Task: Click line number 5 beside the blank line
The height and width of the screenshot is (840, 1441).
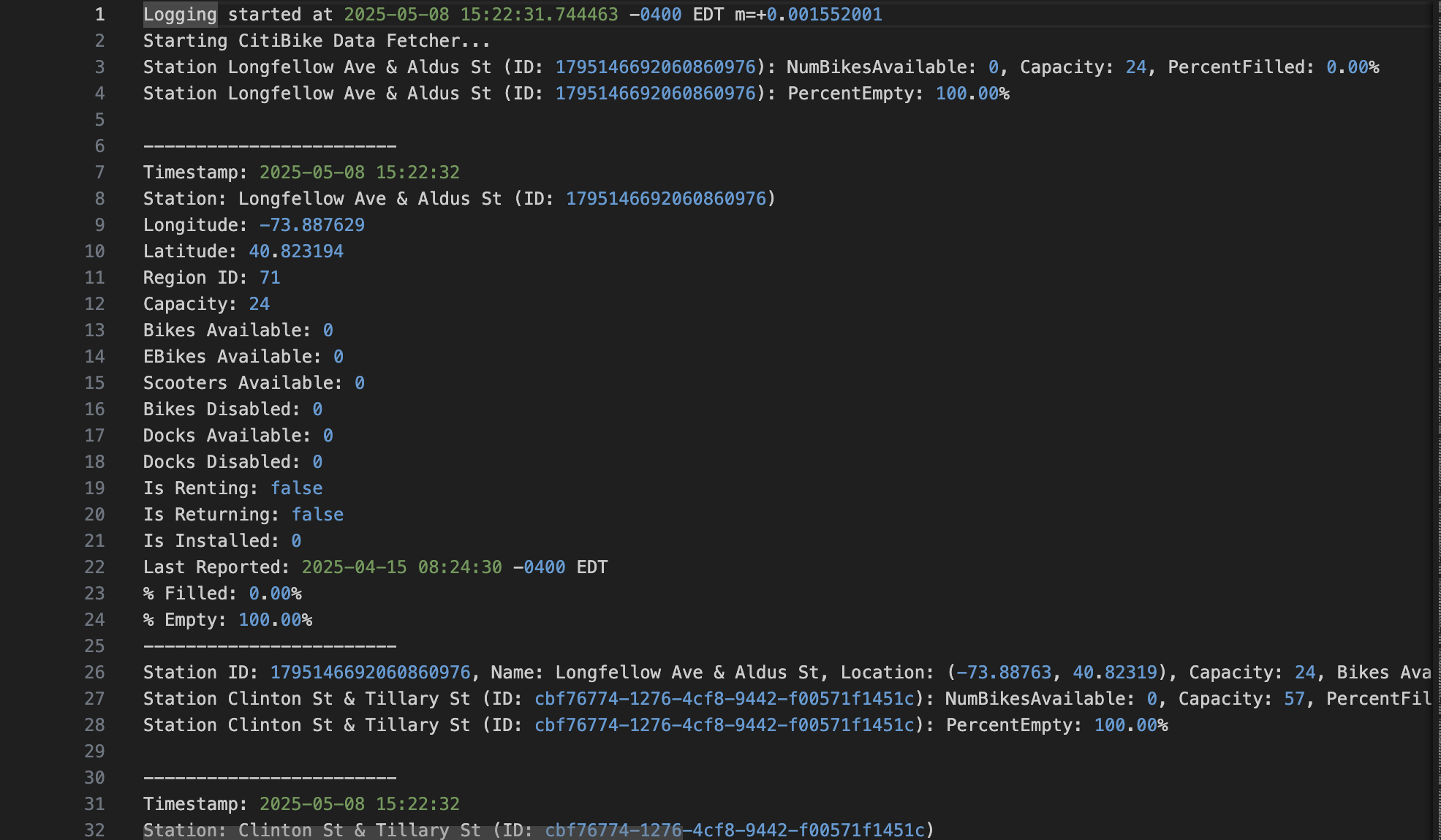Action: 99,120
